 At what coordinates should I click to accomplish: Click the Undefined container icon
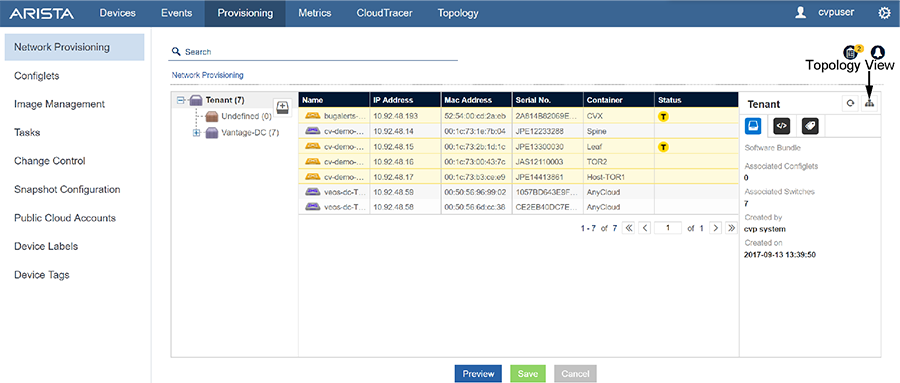(x=212, y=117)
